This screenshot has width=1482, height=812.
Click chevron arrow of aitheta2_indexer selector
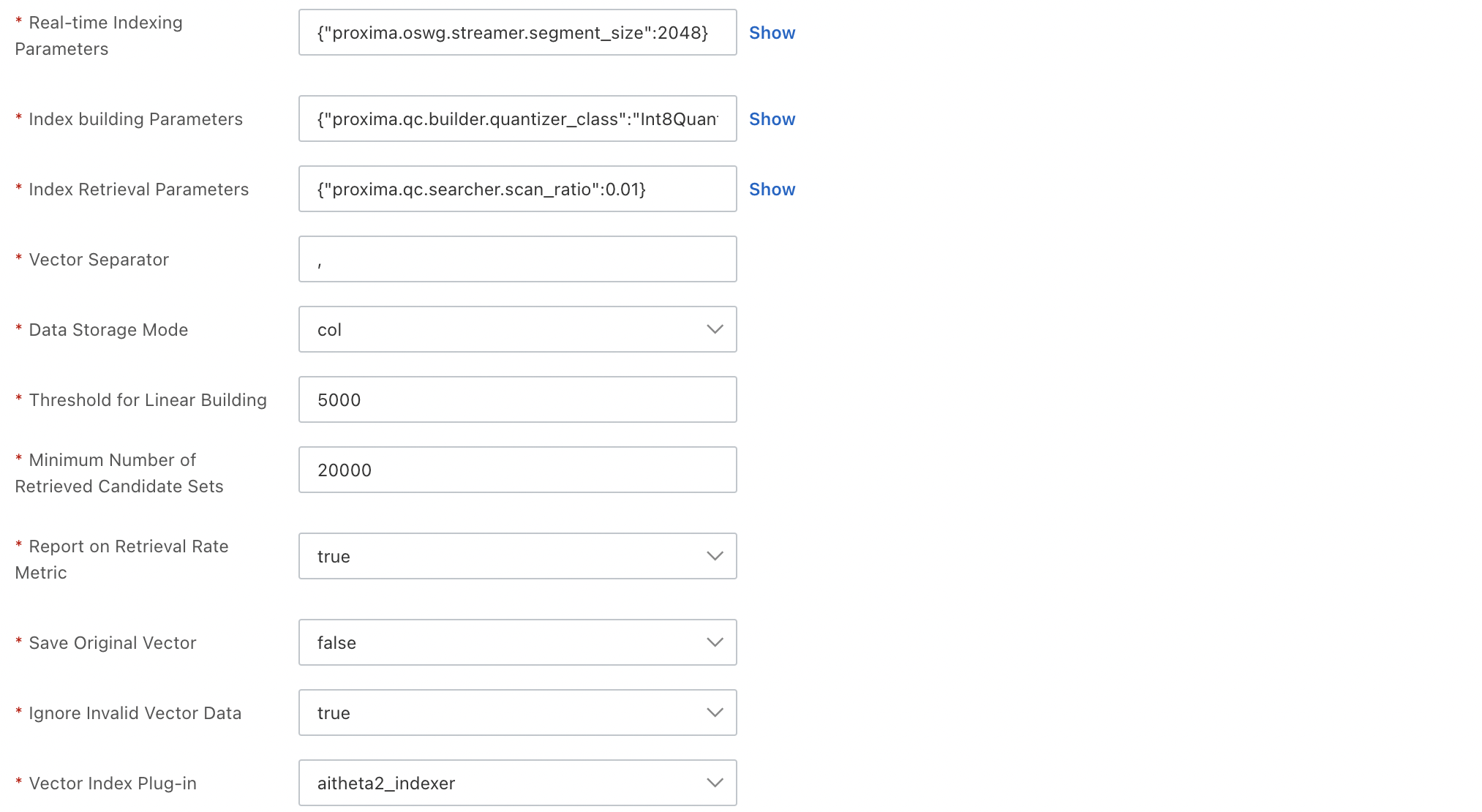(x=715, y=783)
